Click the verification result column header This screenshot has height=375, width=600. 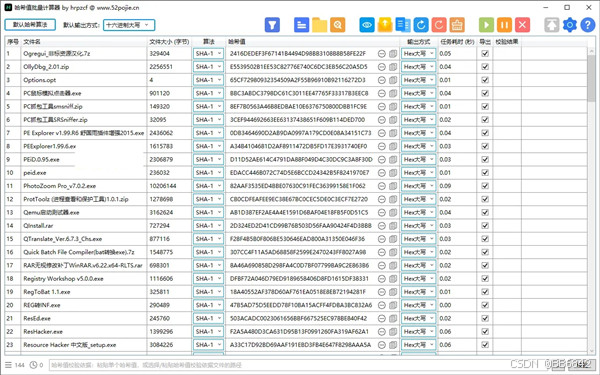(x=507, y=42)
